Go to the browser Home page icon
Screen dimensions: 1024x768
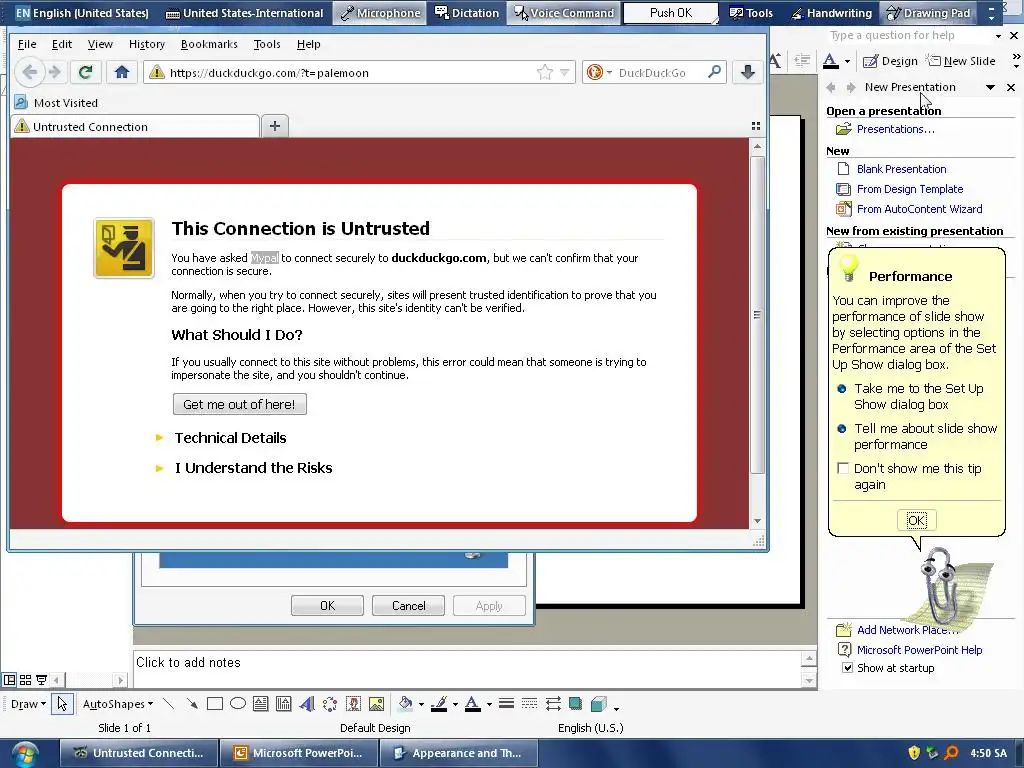point(121,72)
